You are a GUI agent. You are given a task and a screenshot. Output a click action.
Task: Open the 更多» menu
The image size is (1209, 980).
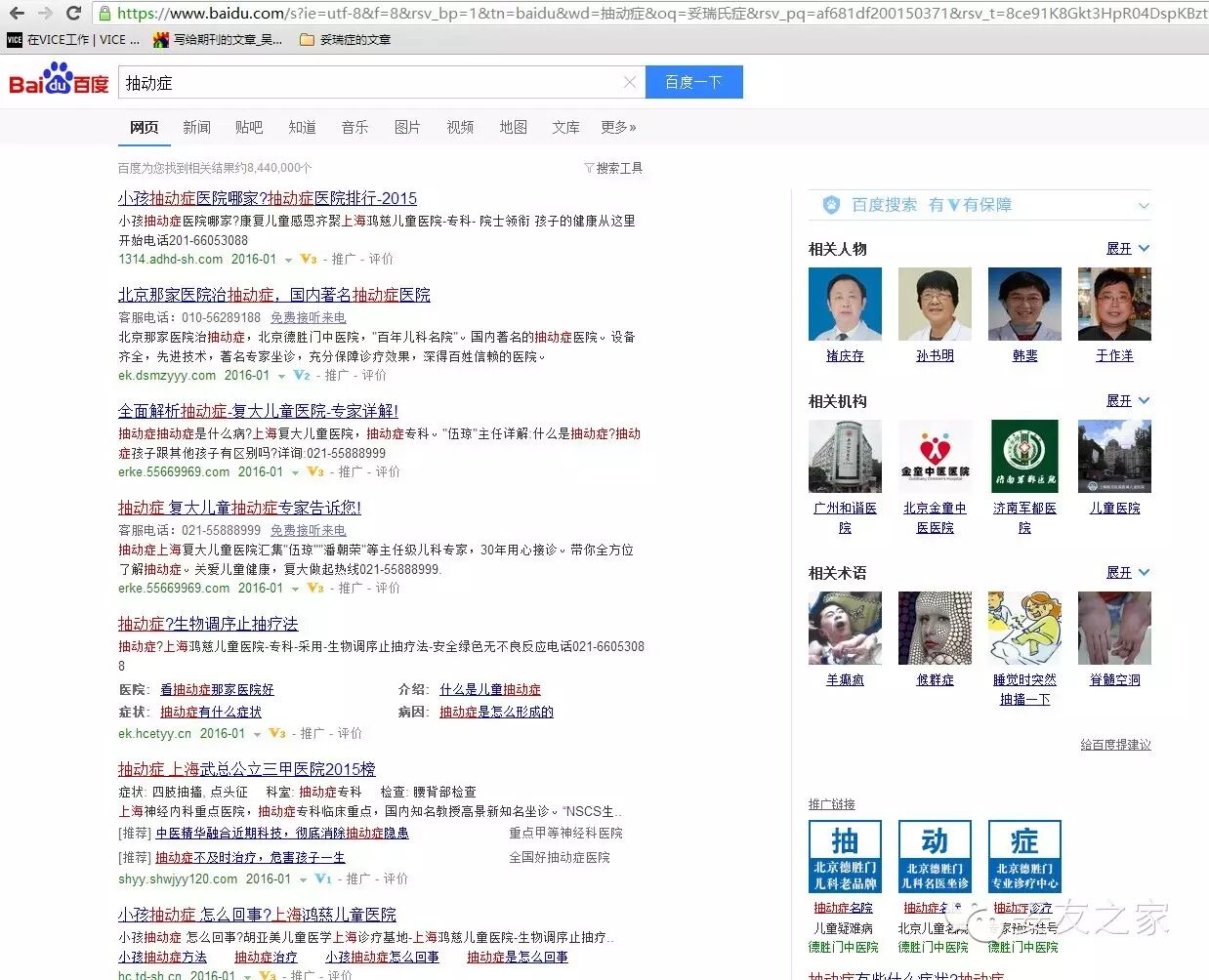(618, 127)
